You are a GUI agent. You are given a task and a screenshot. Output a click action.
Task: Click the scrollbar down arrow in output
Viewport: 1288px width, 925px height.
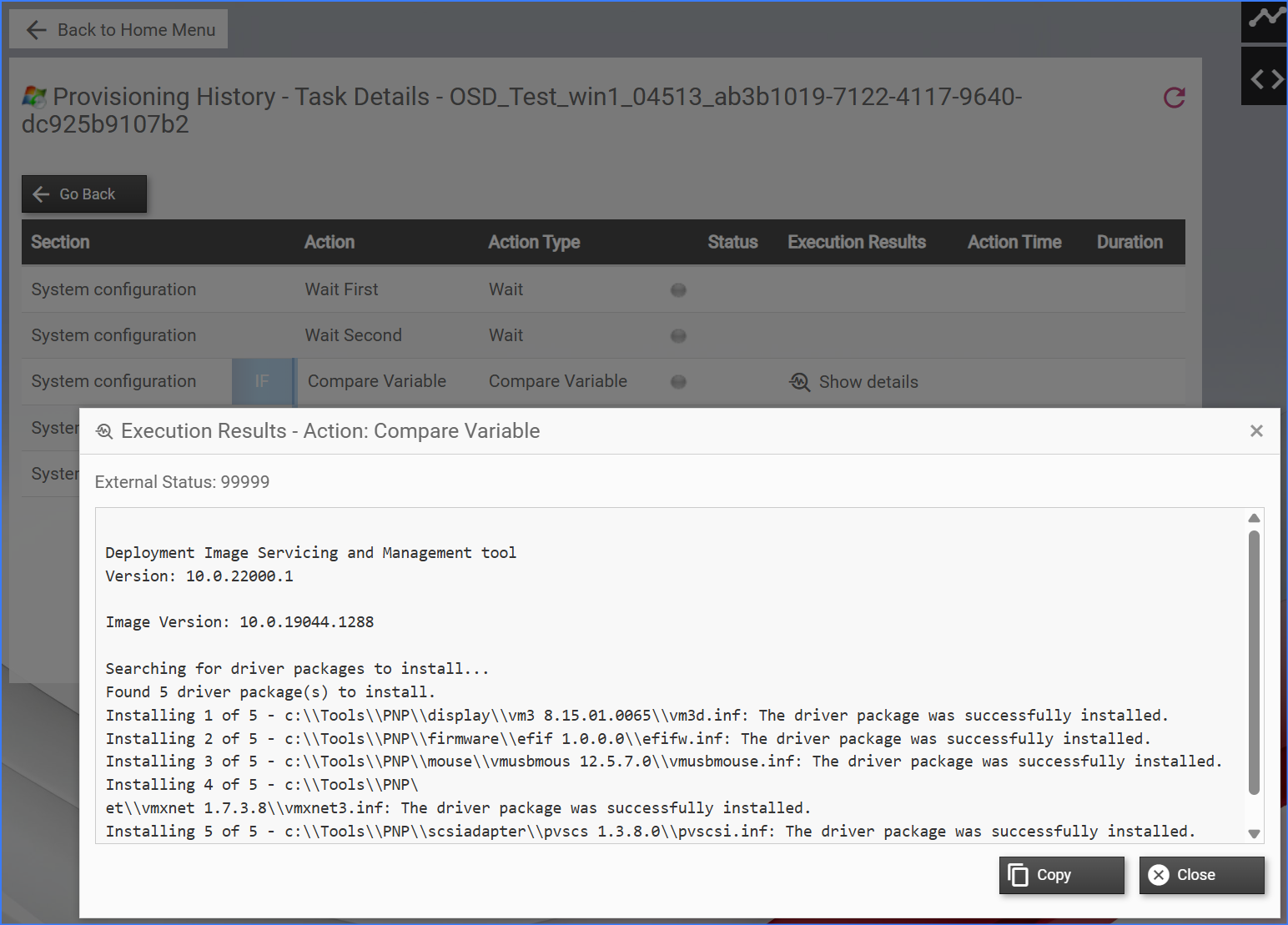[x=1253, y=833]
